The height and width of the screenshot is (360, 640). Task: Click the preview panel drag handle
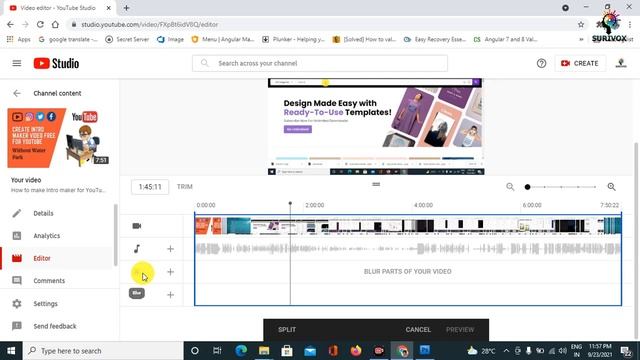pos(376,184)
